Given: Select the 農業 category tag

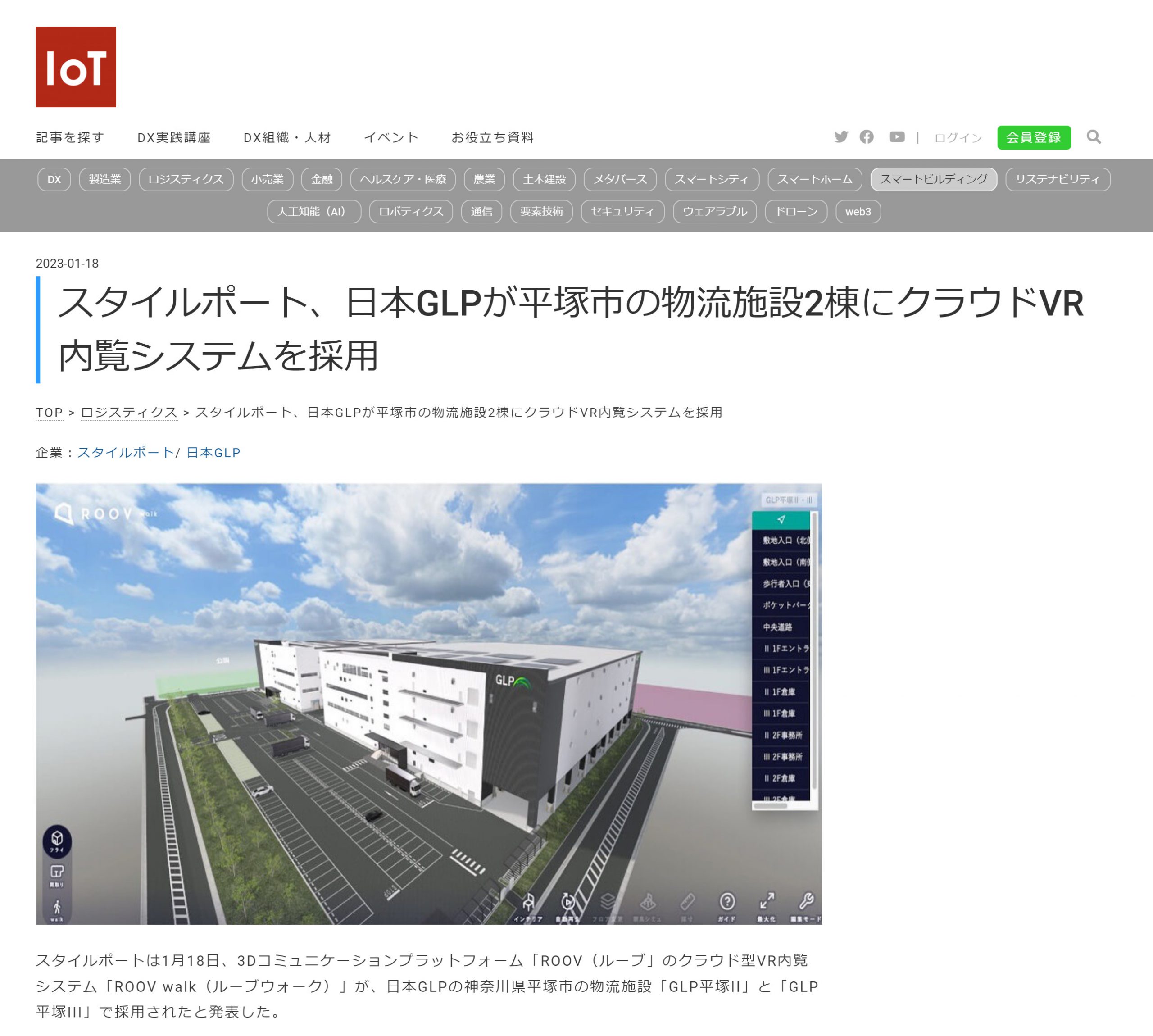Looking at the screenshot, I should [x=484, y=179].
